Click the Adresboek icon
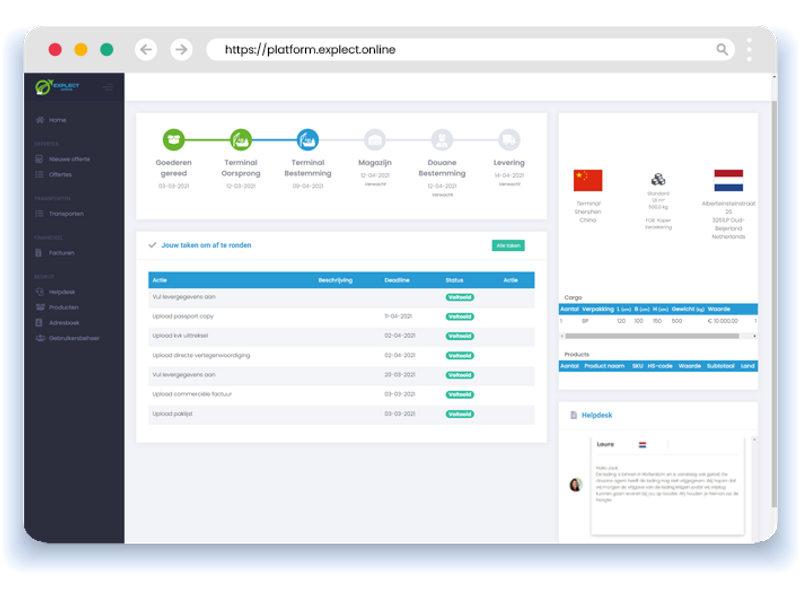The width and height of the screenshot is (800, 600). pos(42,322)
